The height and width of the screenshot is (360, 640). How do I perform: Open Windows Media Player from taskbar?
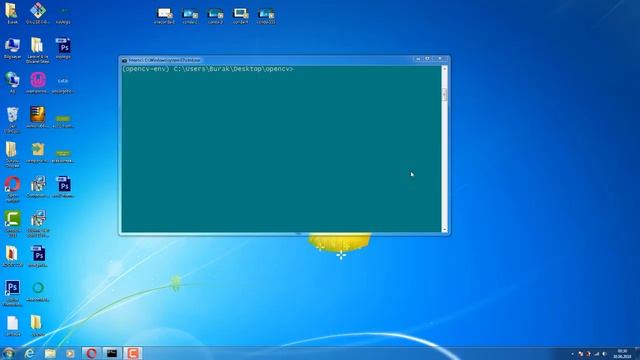point(70,353)
